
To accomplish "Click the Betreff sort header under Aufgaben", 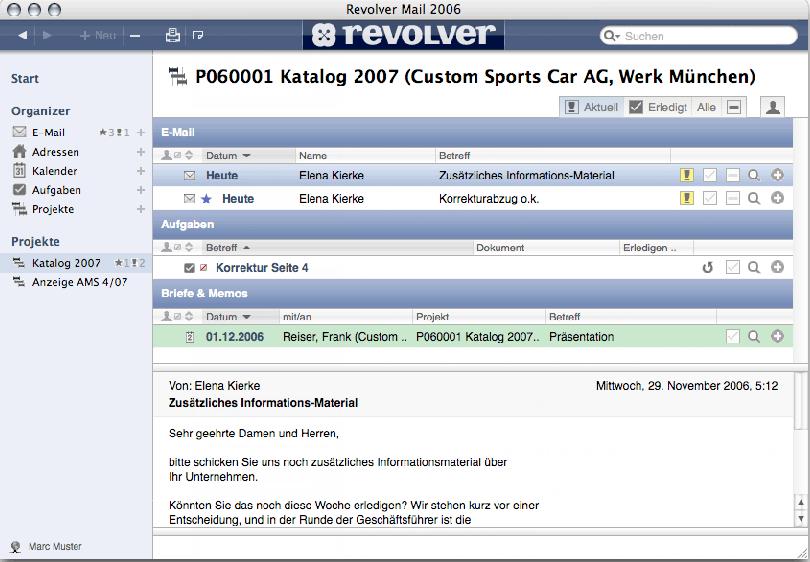I will coord(228,247).
